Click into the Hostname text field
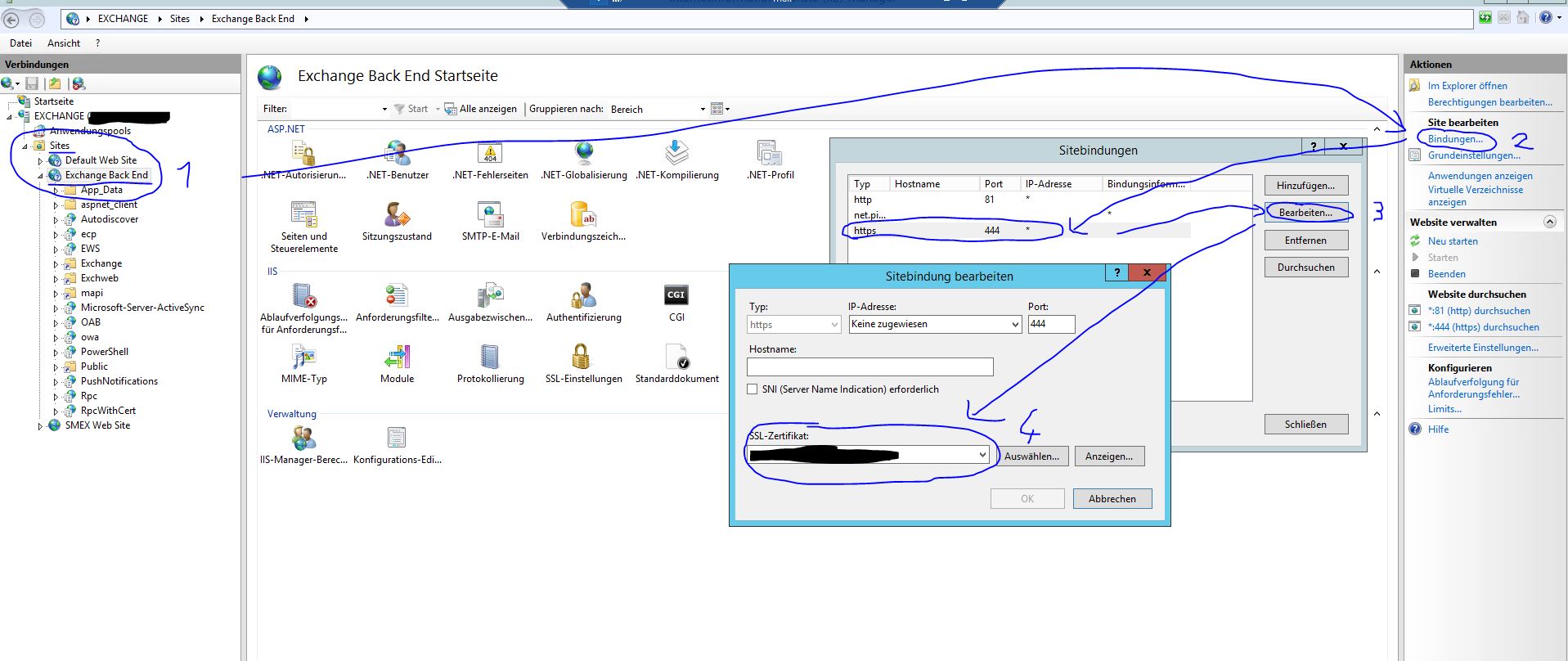The image size is (1568, 661). coord(869,366)
